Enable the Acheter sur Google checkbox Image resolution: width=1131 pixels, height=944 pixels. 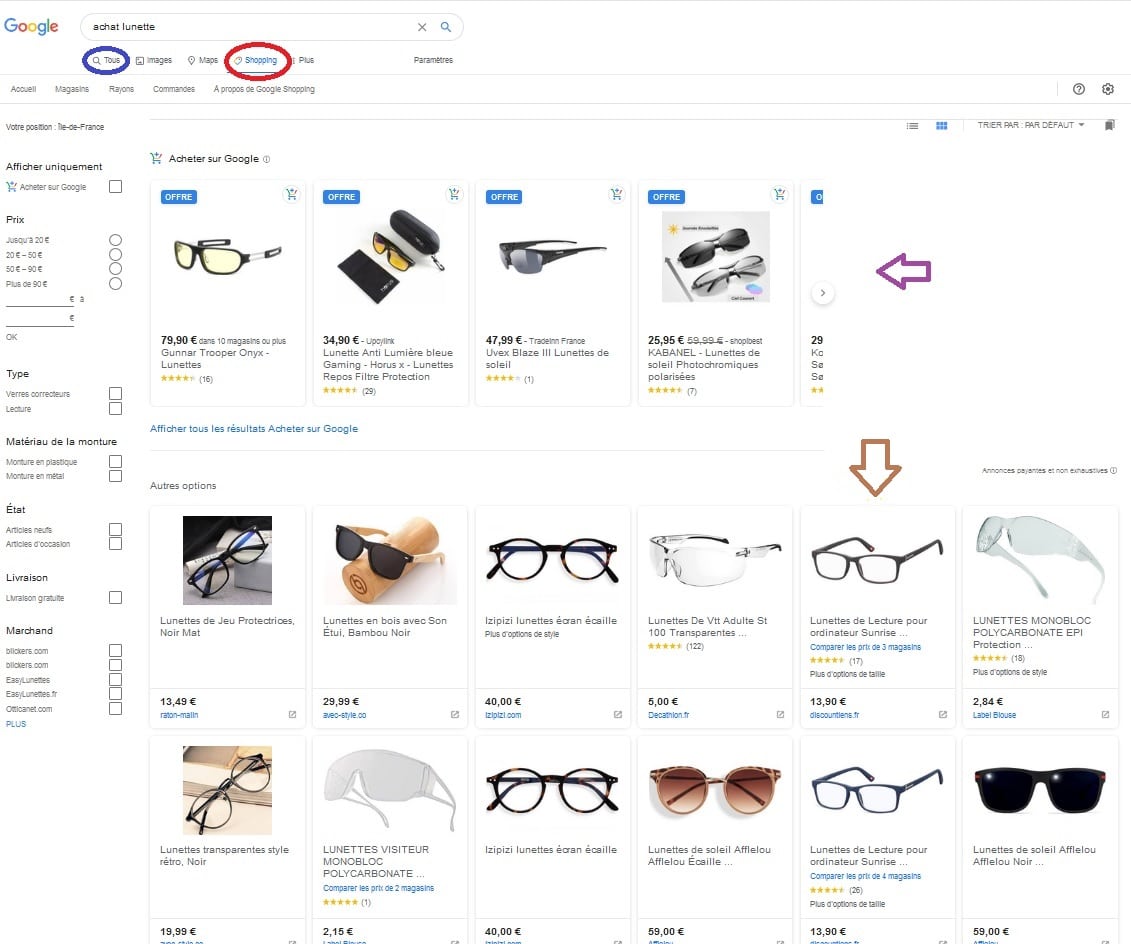[116, 187]
